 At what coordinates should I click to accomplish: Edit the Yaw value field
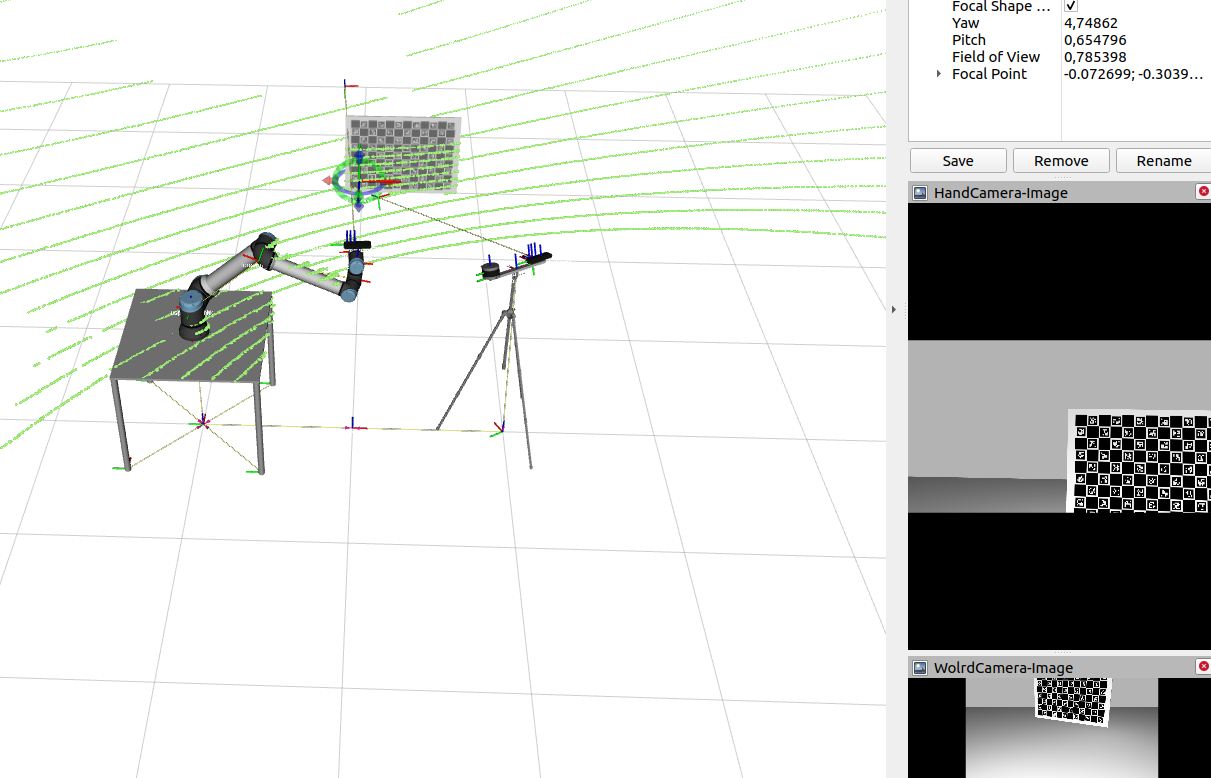click(x=1090, y=22)
